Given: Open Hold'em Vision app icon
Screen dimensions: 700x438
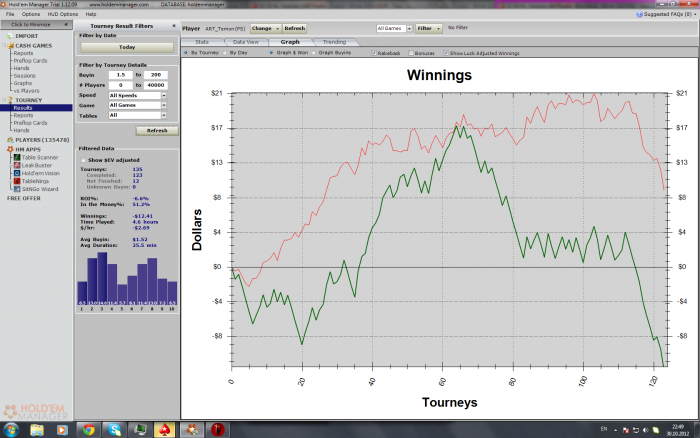Looking at the screenshot, I should pos(17,173).
